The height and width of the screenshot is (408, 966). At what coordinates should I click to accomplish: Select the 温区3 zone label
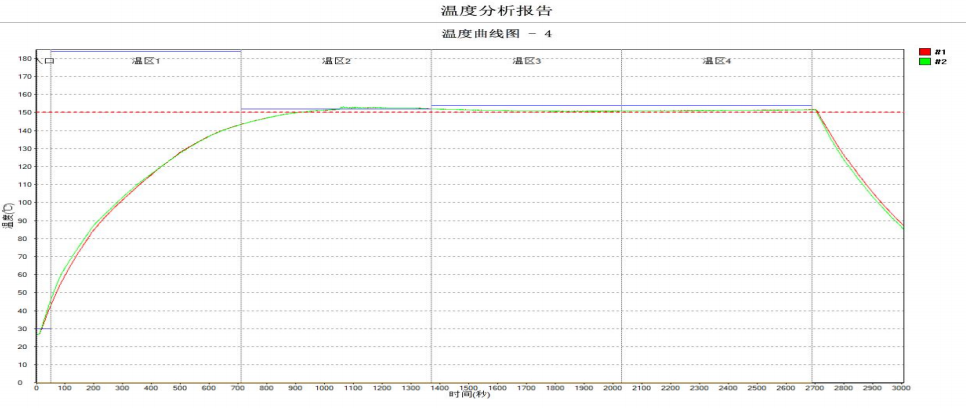[x=526, y=61]
